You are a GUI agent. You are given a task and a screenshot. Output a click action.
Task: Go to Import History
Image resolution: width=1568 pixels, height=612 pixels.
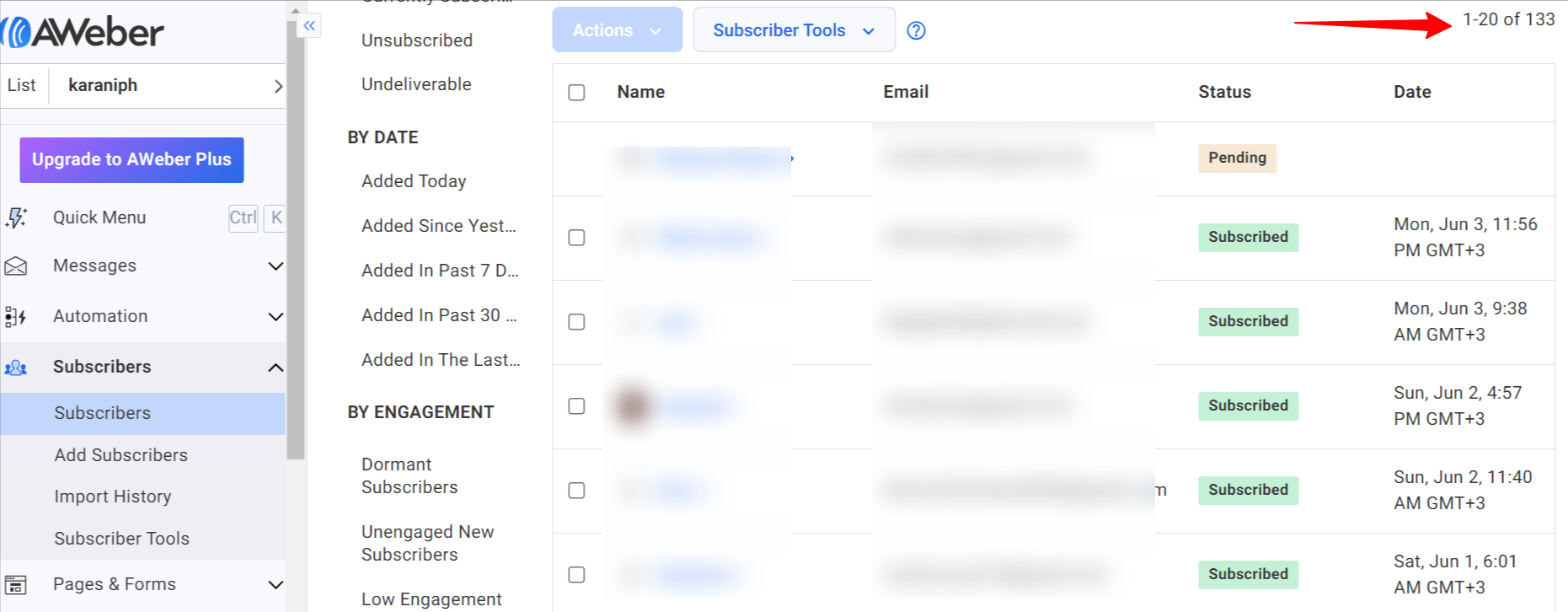coord(113,497)
